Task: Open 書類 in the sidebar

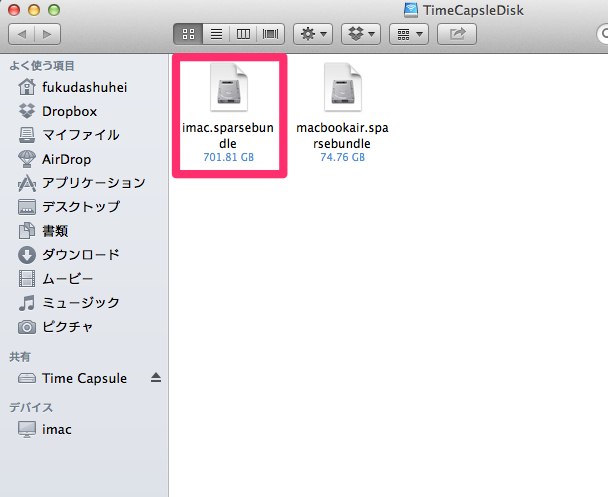Action: (85, 231)
